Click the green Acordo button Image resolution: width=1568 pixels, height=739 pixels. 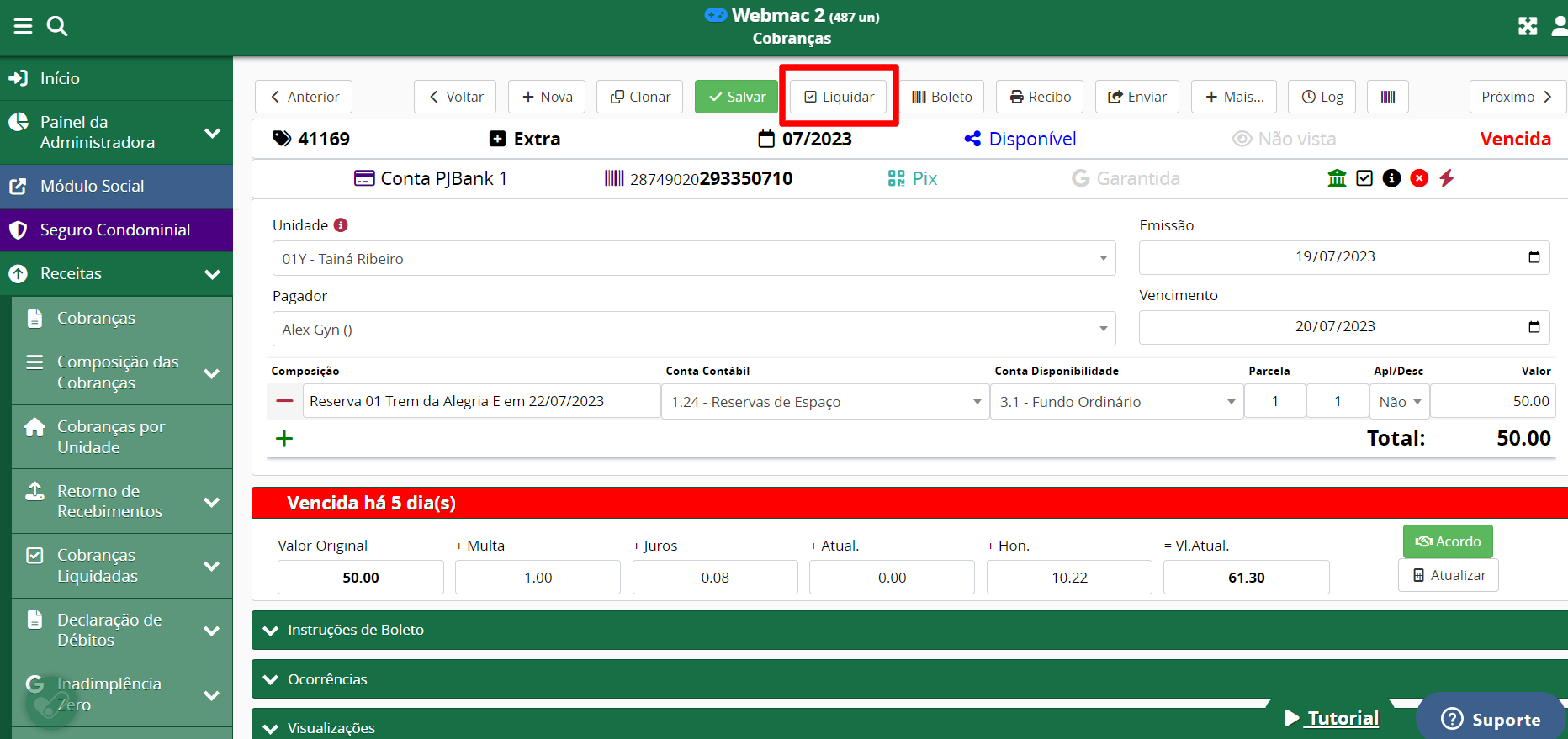(x=1447, y=541)
